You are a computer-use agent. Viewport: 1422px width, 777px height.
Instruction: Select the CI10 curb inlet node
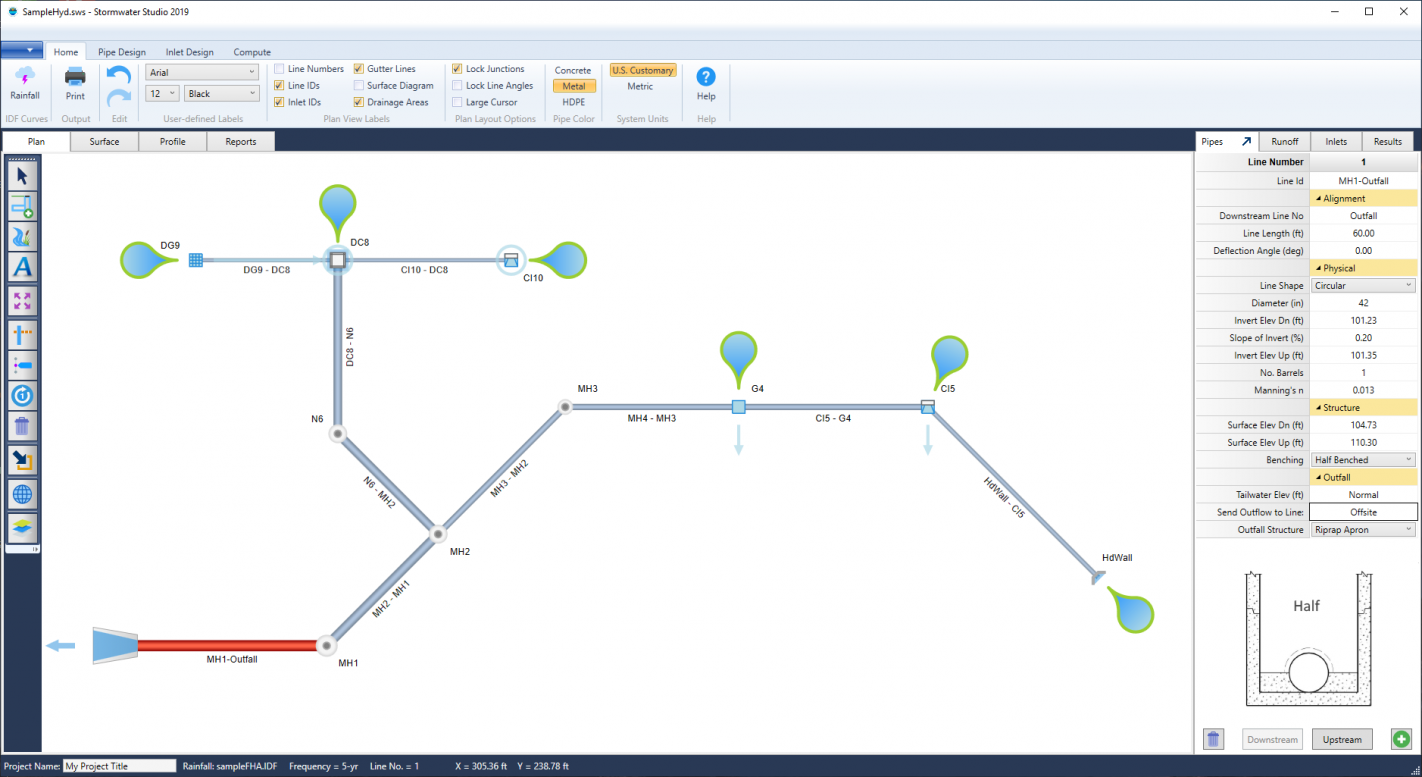[511, 260]
